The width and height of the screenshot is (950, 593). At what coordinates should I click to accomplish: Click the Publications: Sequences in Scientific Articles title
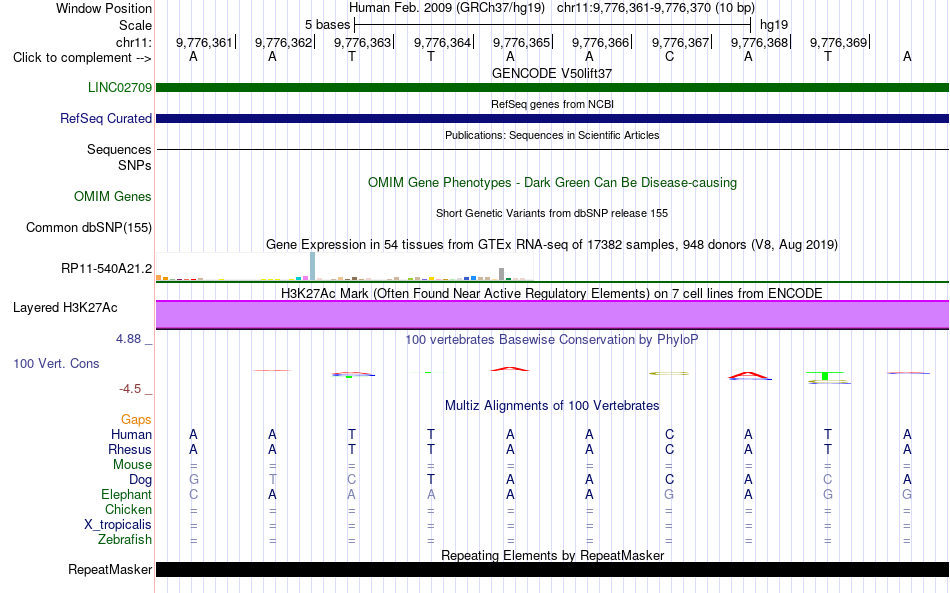552,135
